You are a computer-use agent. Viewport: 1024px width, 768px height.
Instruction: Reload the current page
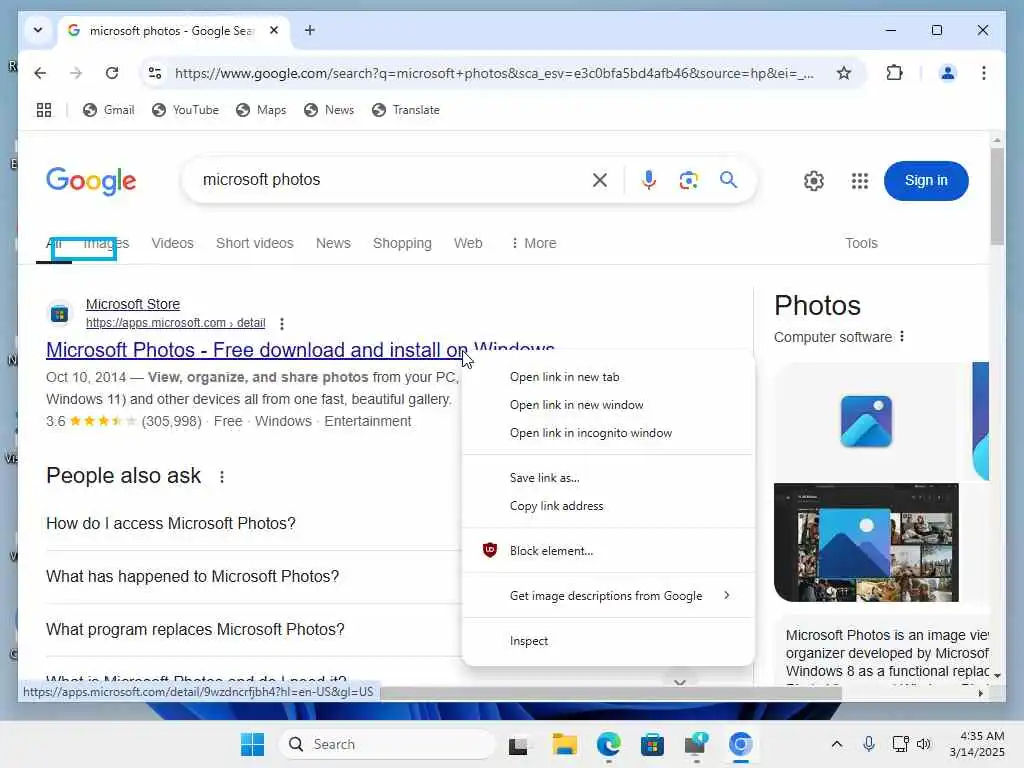point(112,73)
